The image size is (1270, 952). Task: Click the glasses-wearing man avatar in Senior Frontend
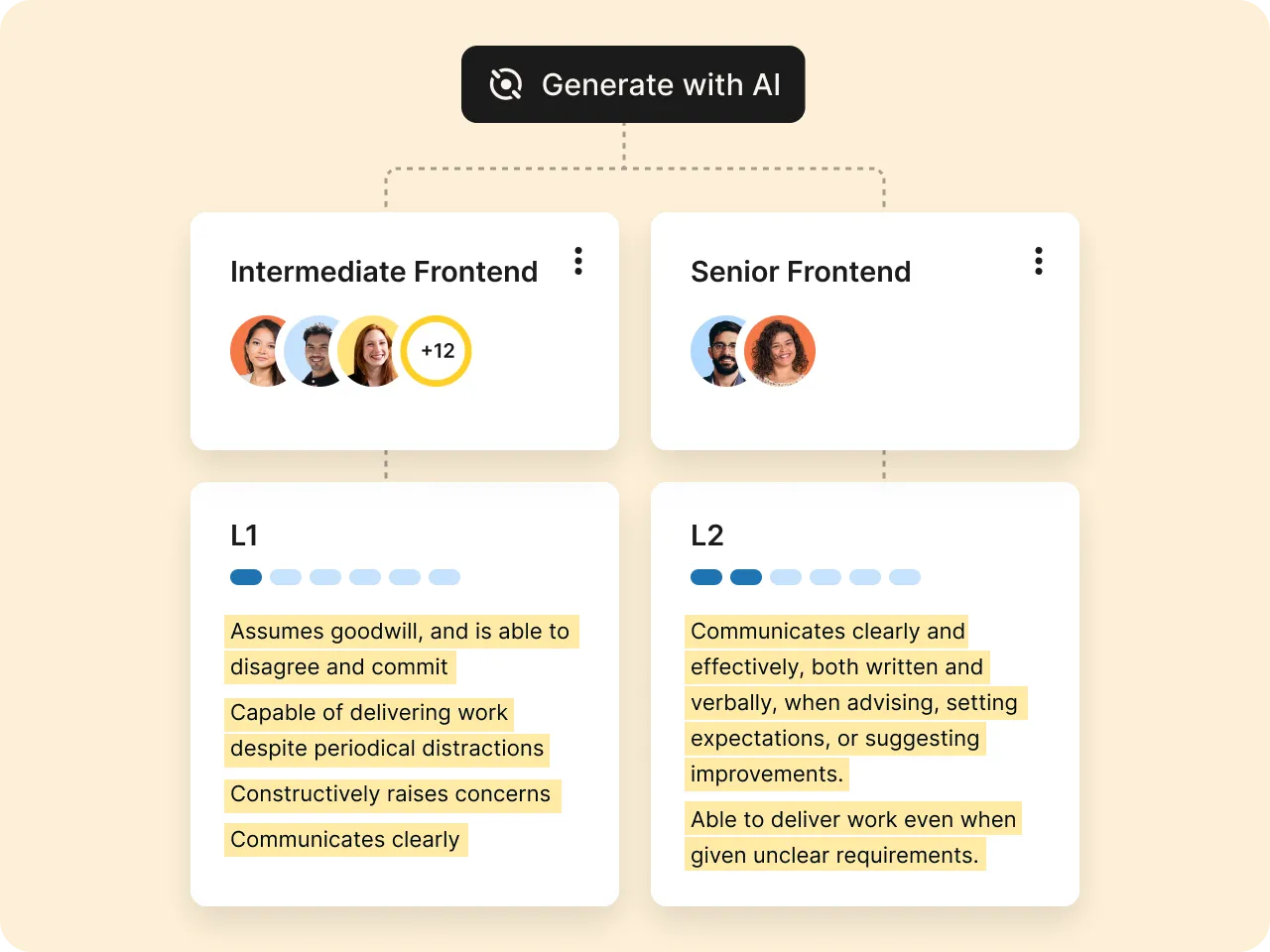[720, 351]
